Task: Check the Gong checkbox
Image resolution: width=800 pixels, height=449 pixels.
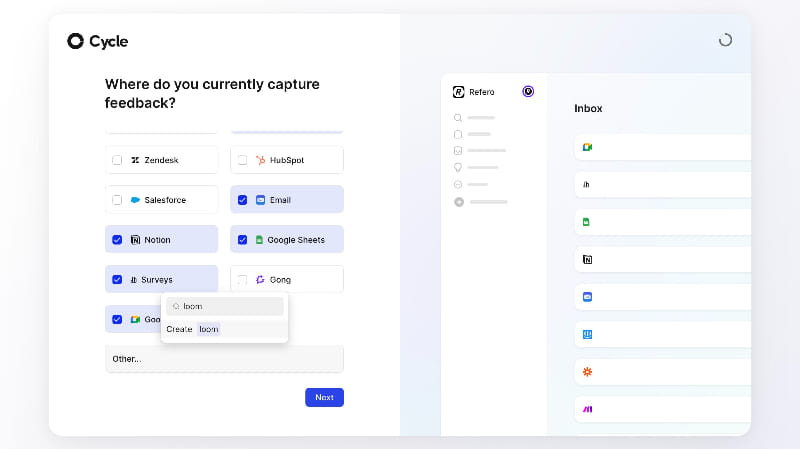Action: point(242,279)
